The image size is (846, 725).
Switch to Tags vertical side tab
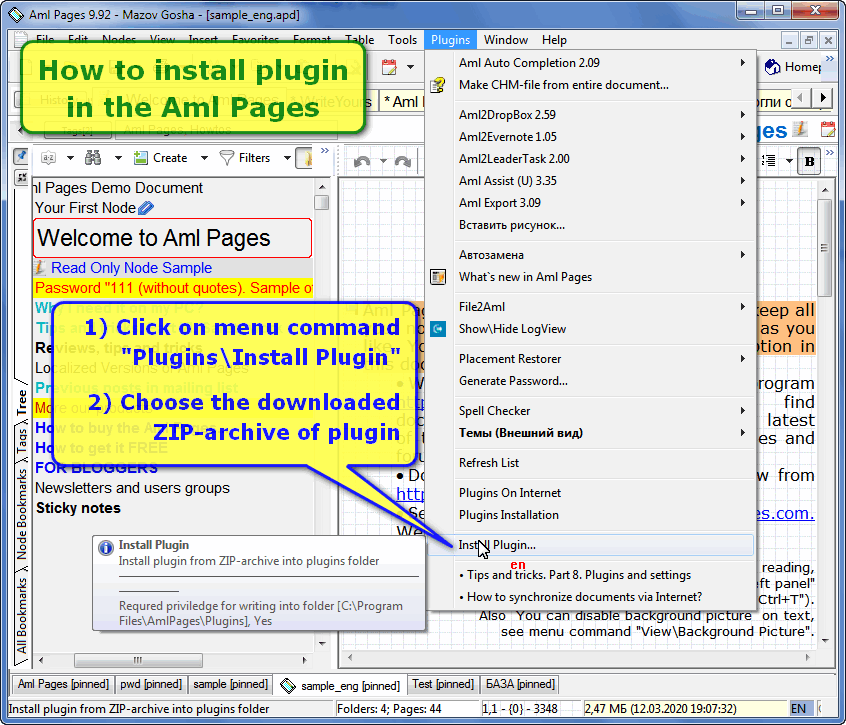tap(22, 441)
